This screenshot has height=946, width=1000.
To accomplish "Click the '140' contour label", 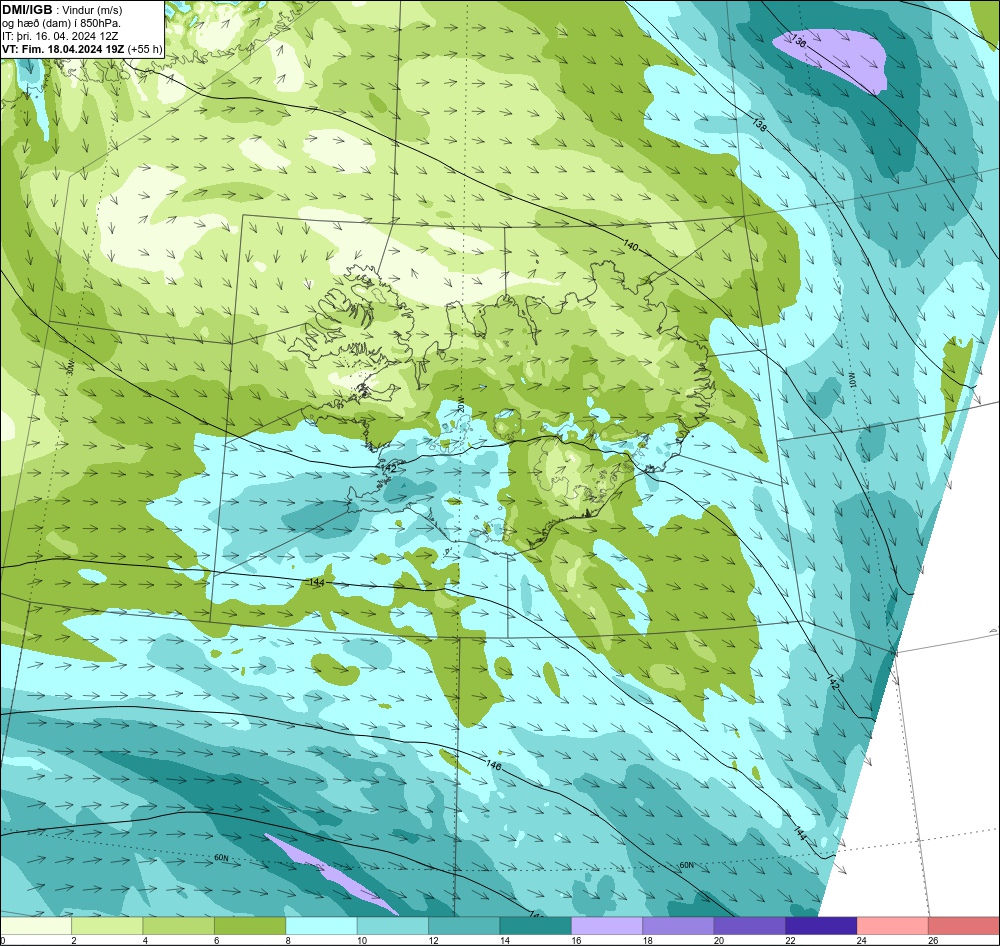I will (x=630, y=246).
